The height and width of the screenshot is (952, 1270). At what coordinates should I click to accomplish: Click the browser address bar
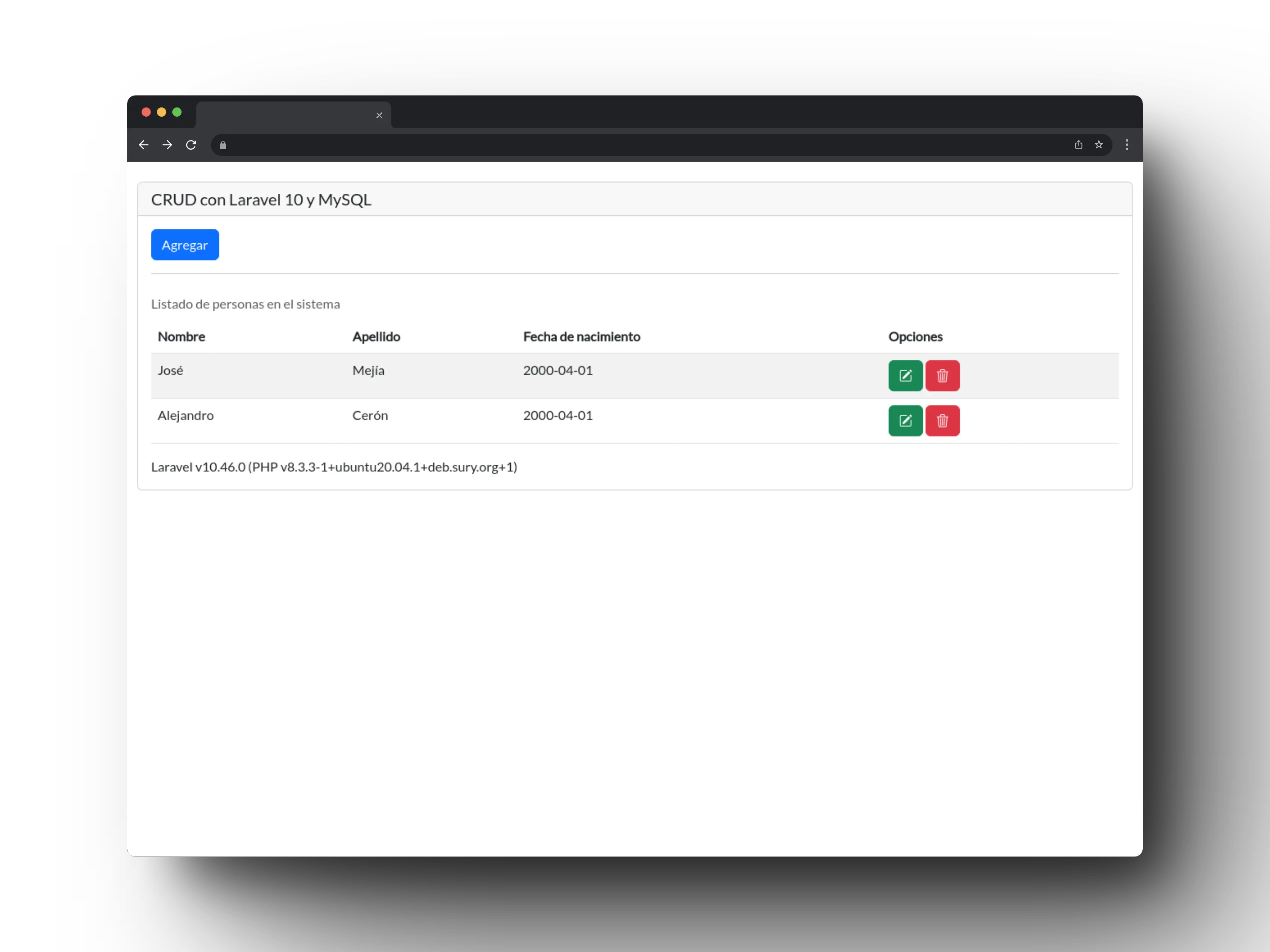(632, 145)
